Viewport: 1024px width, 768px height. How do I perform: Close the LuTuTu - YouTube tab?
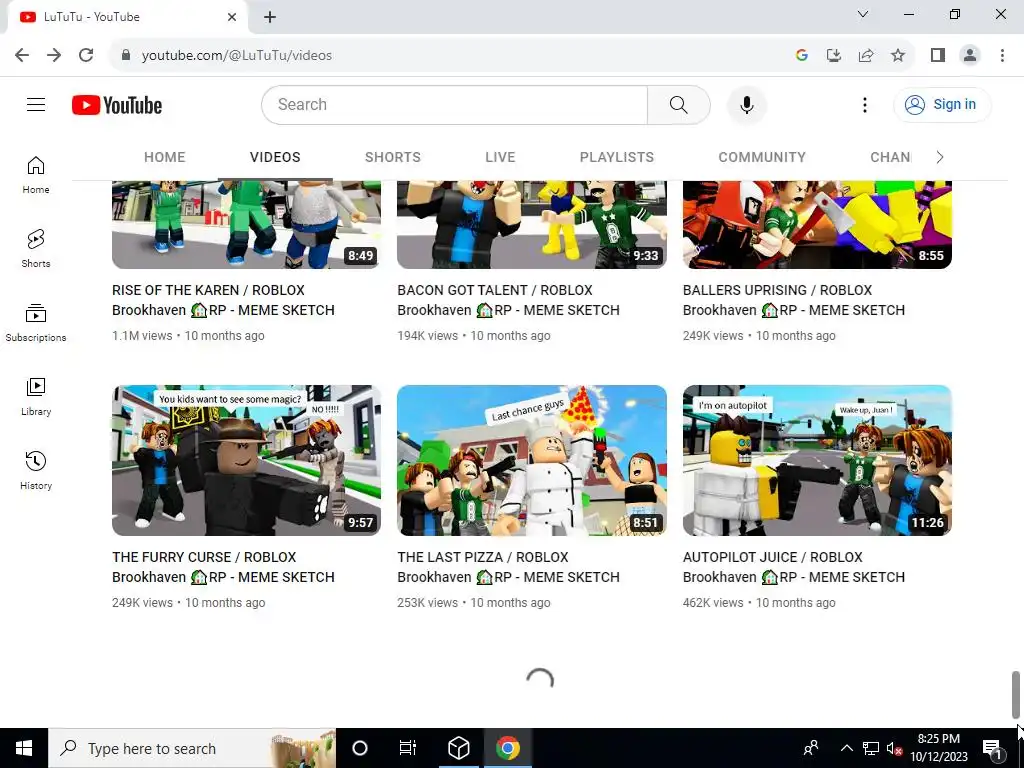click(232, 17)
